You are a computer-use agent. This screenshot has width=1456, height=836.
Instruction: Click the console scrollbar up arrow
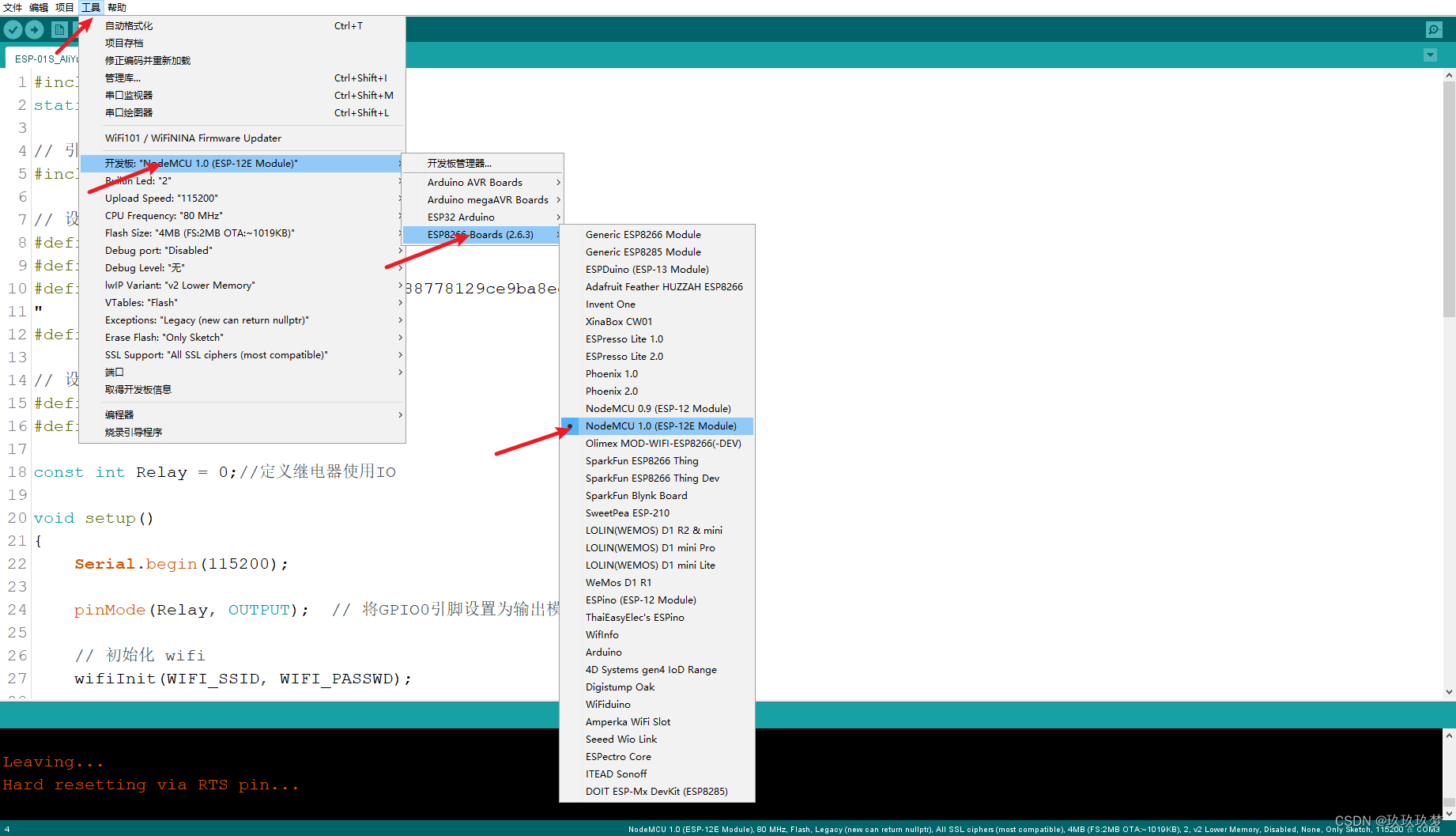coord(1449,735)
